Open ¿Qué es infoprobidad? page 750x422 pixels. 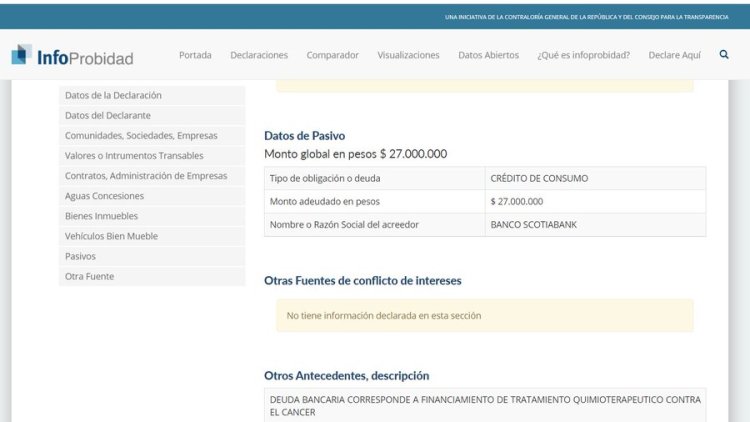click(584, 55)
